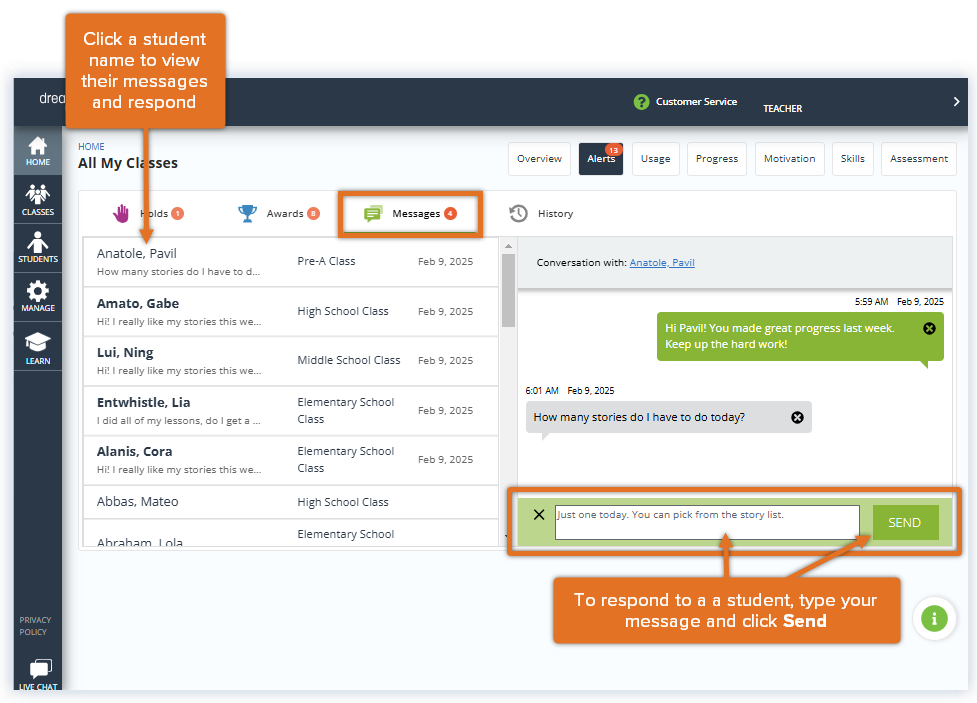Select the Holds hand icon
The width and height of the screenshot is (977, 703).
[121, 213]
